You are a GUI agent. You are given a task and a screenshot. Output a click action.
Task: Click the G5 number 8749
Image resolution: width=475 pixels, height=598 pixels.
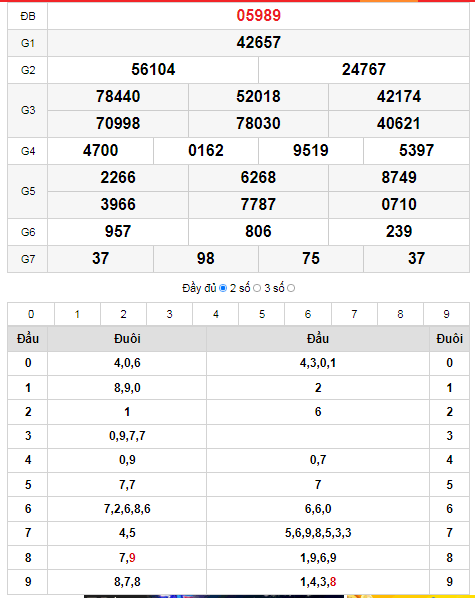tap(399, 178)
